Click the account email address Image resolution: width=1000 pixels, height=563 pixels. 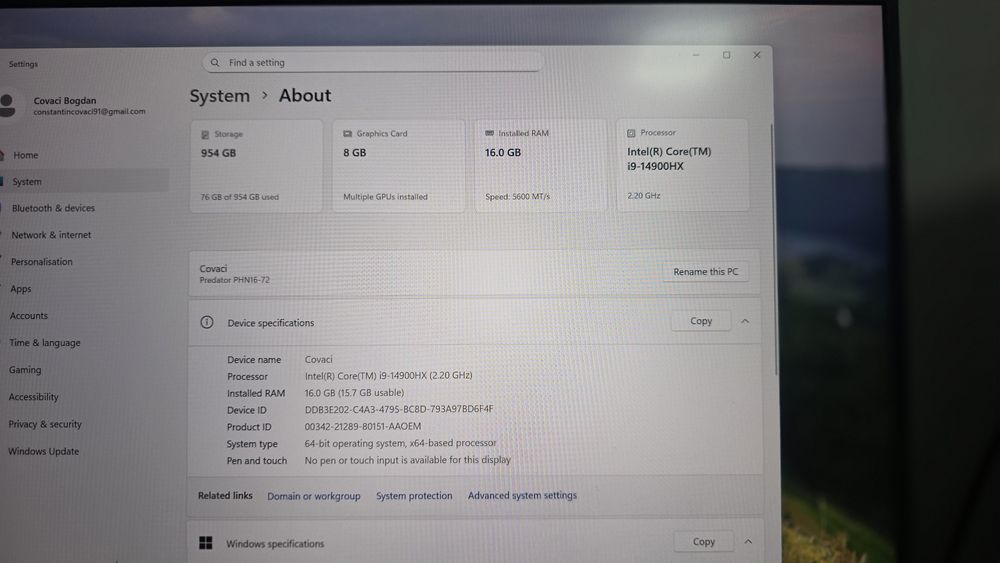coord(89,112)
